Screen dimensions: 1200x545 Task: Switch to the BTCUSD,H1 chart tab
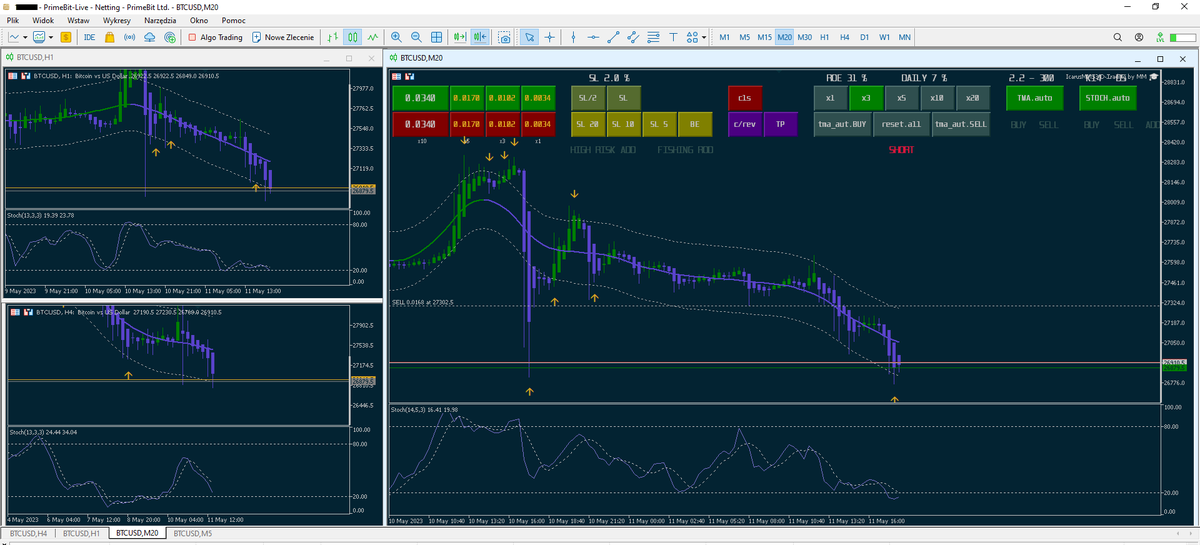coord(82,534)
